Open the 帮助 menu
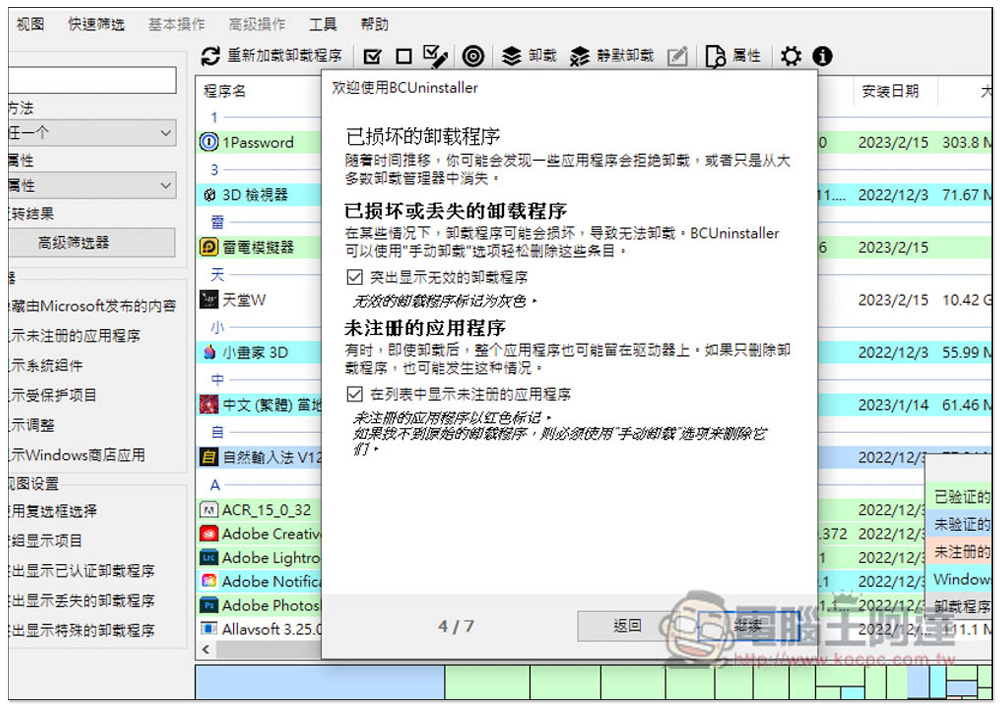The image size is (1000, 708). click(x=374, y=24)
